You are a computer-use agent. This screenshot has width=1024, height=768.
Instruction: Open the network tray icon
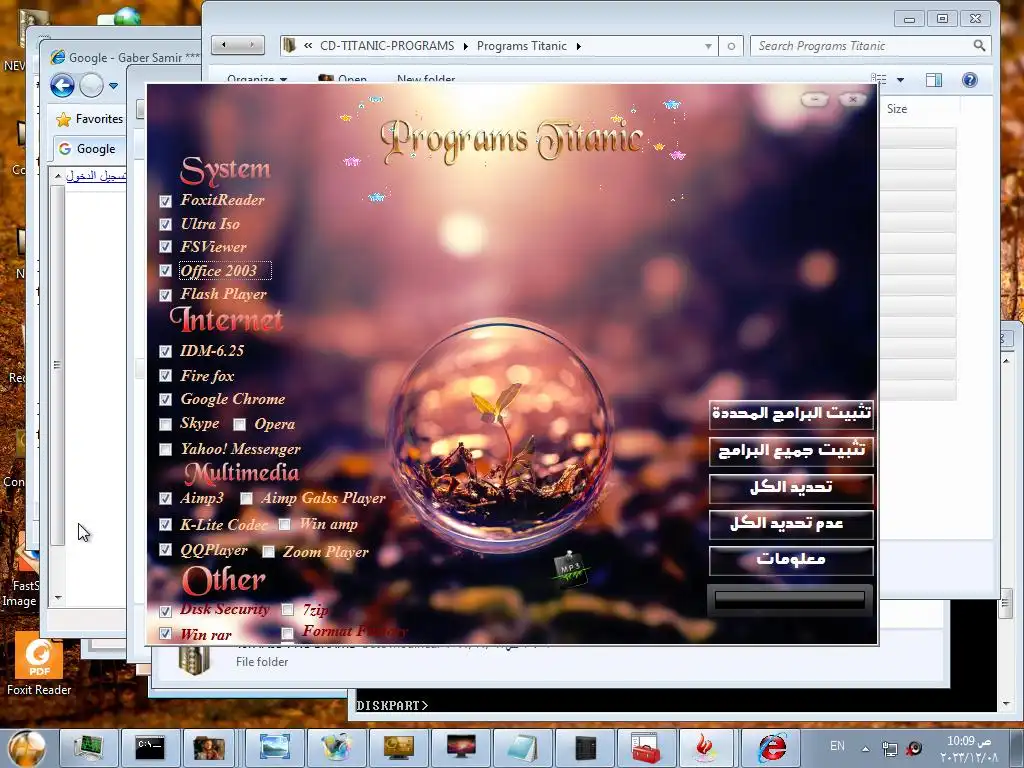coord(889,748)
